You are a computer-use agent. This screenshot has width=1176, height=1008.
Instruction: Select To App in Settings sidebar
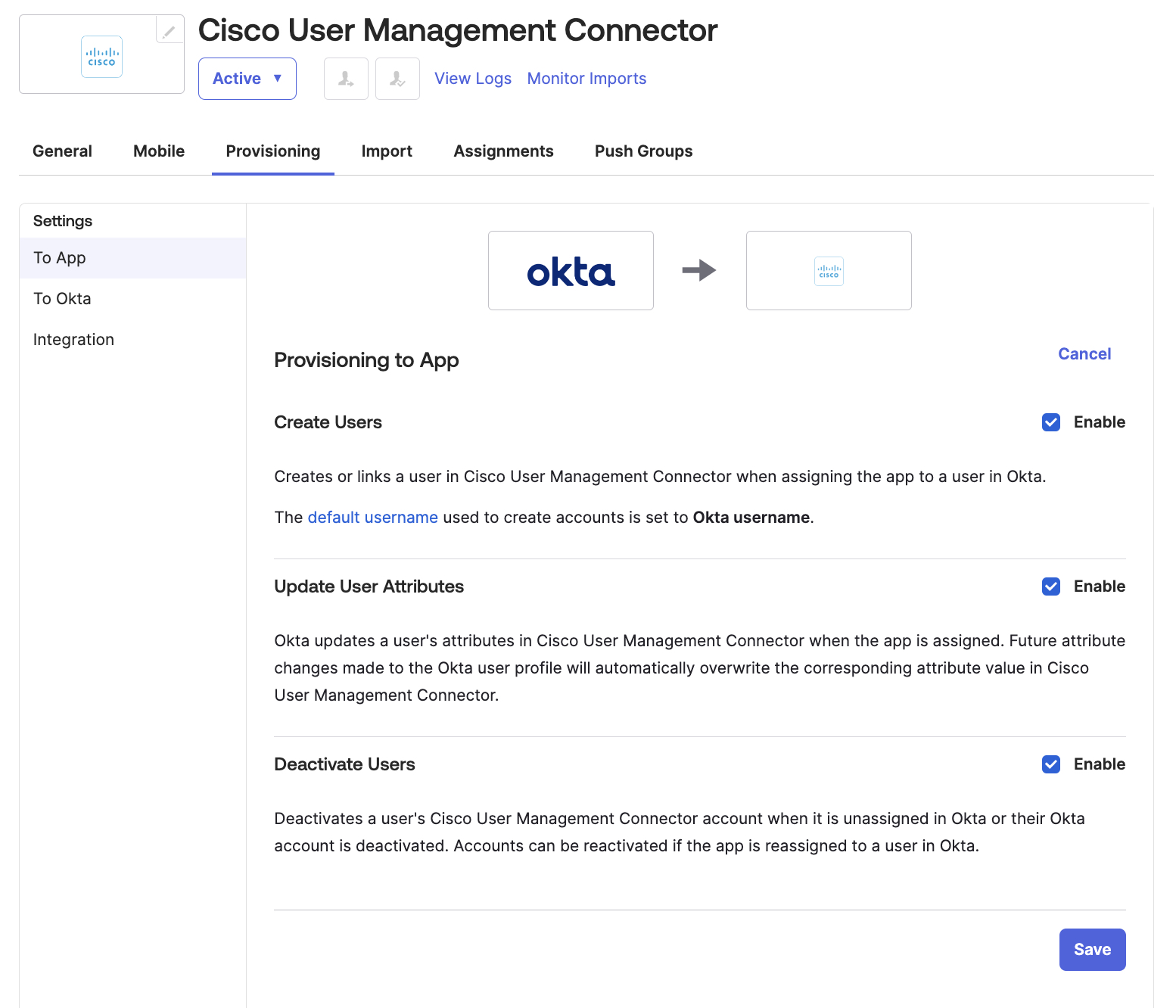click(x=132, y=258)
